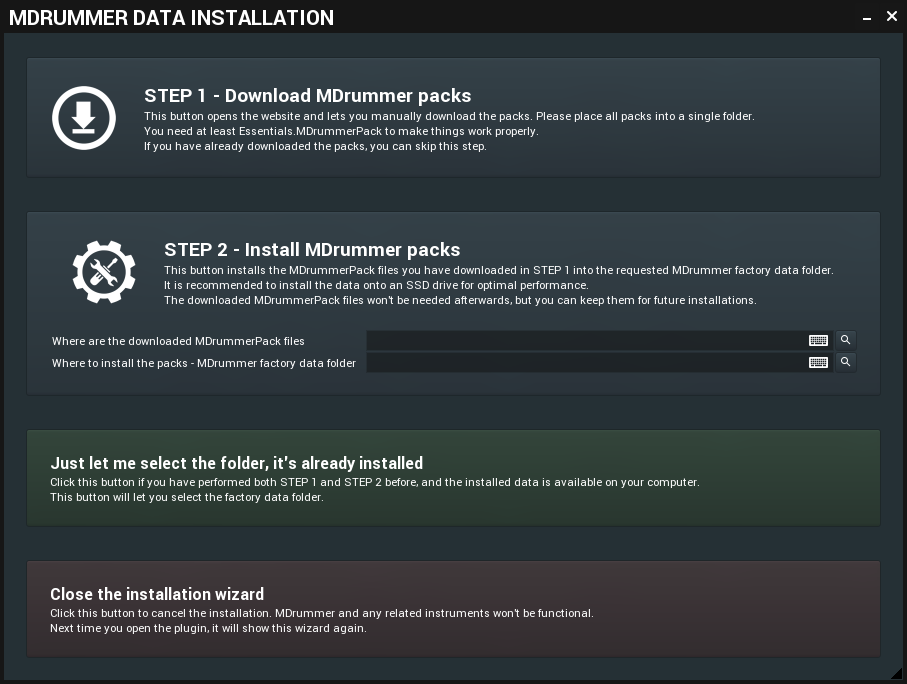Click 'Where to install the packs' label

click(203, 363)
